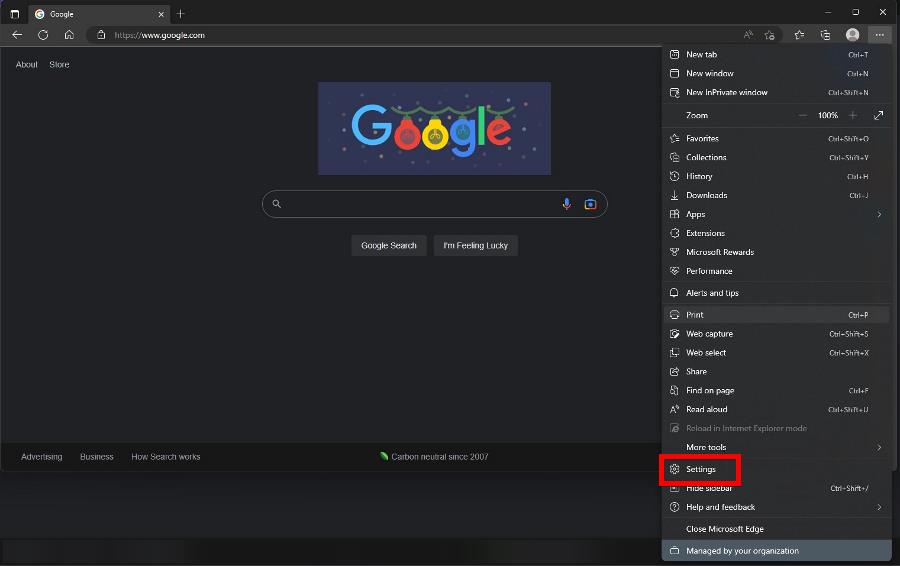Screen dimensions: 900x566
Task: Open a New InPrivate window
Action: 777,92
